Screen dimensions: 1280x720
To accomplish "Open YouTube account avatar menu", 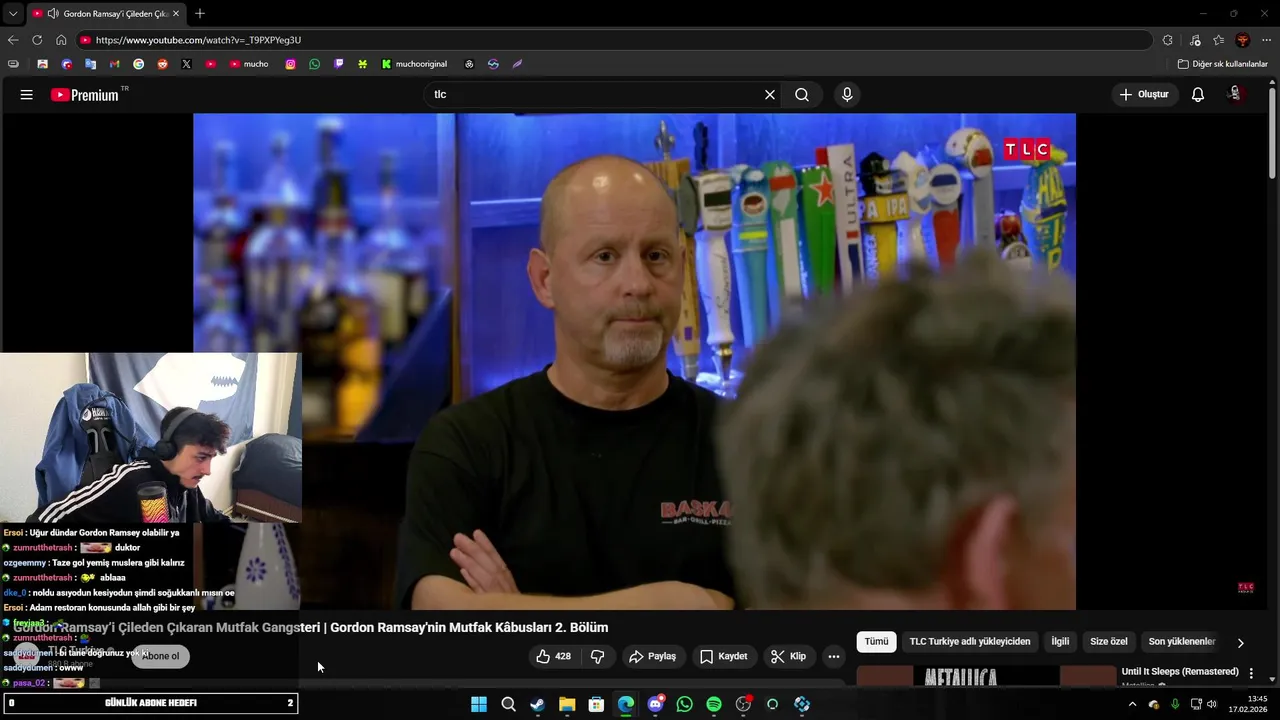I will coord(1235,94).
